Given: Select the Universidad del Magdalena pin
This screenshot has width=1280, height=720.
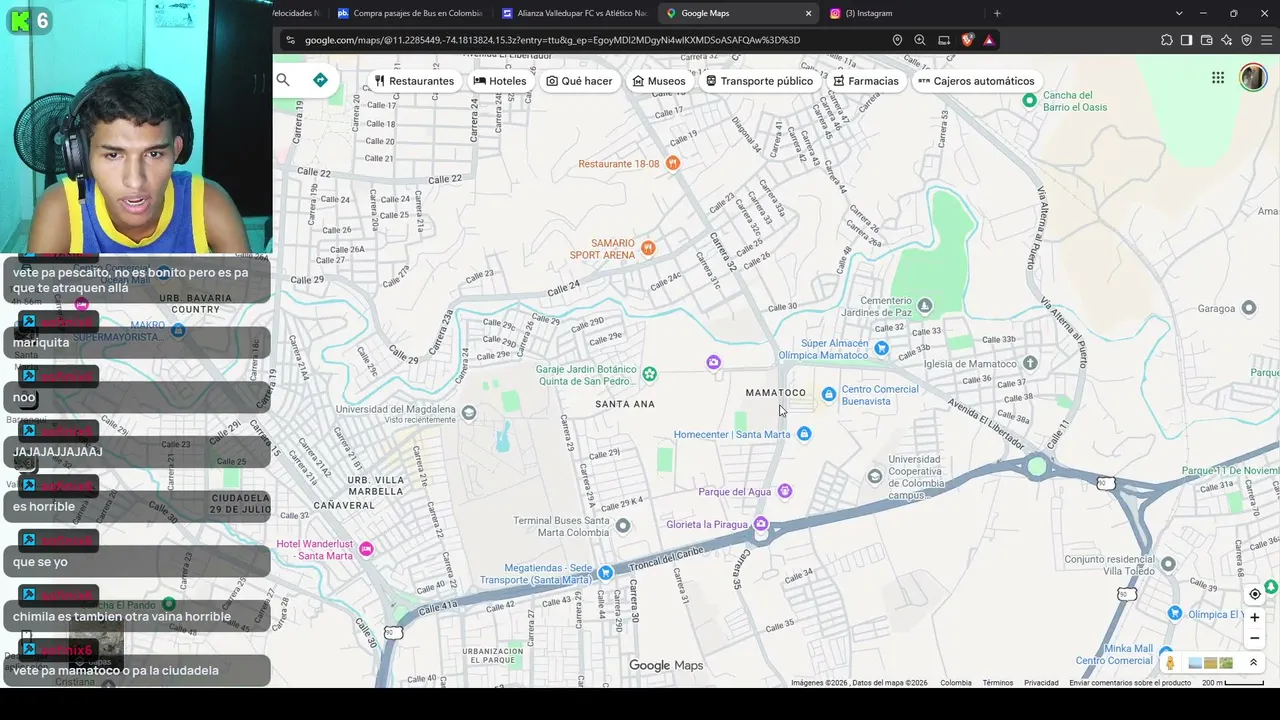Looking at the screenshot, I should tap(469, 413).
